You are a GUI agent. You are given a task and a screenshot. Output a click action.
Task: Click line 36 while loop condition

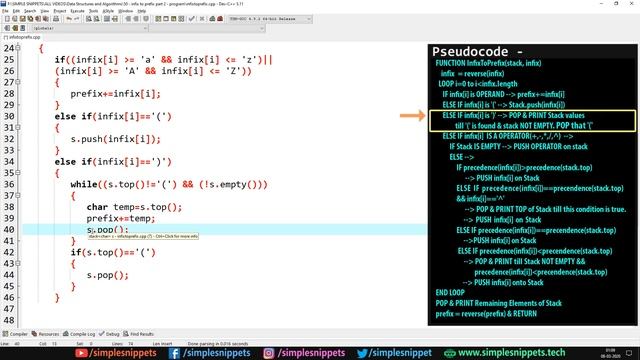[169, 184]
